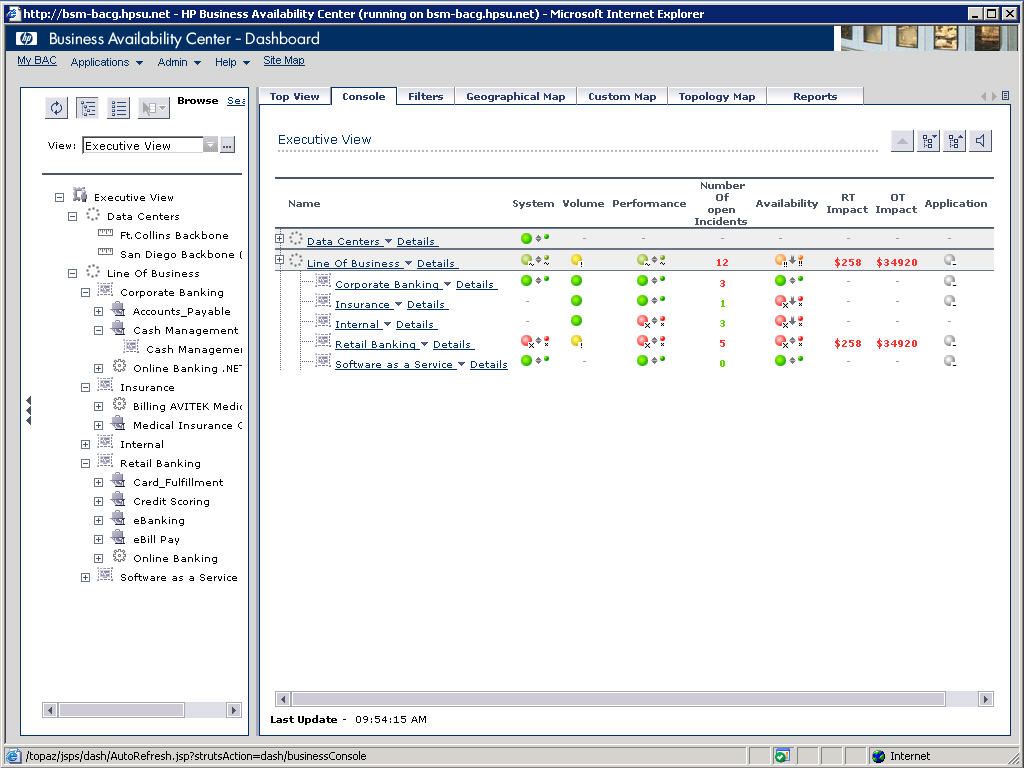The width and height of the screenshot is (1024, 768).
Task: Expand Accounts_Payable node in the tree
Action: [99, 312]
